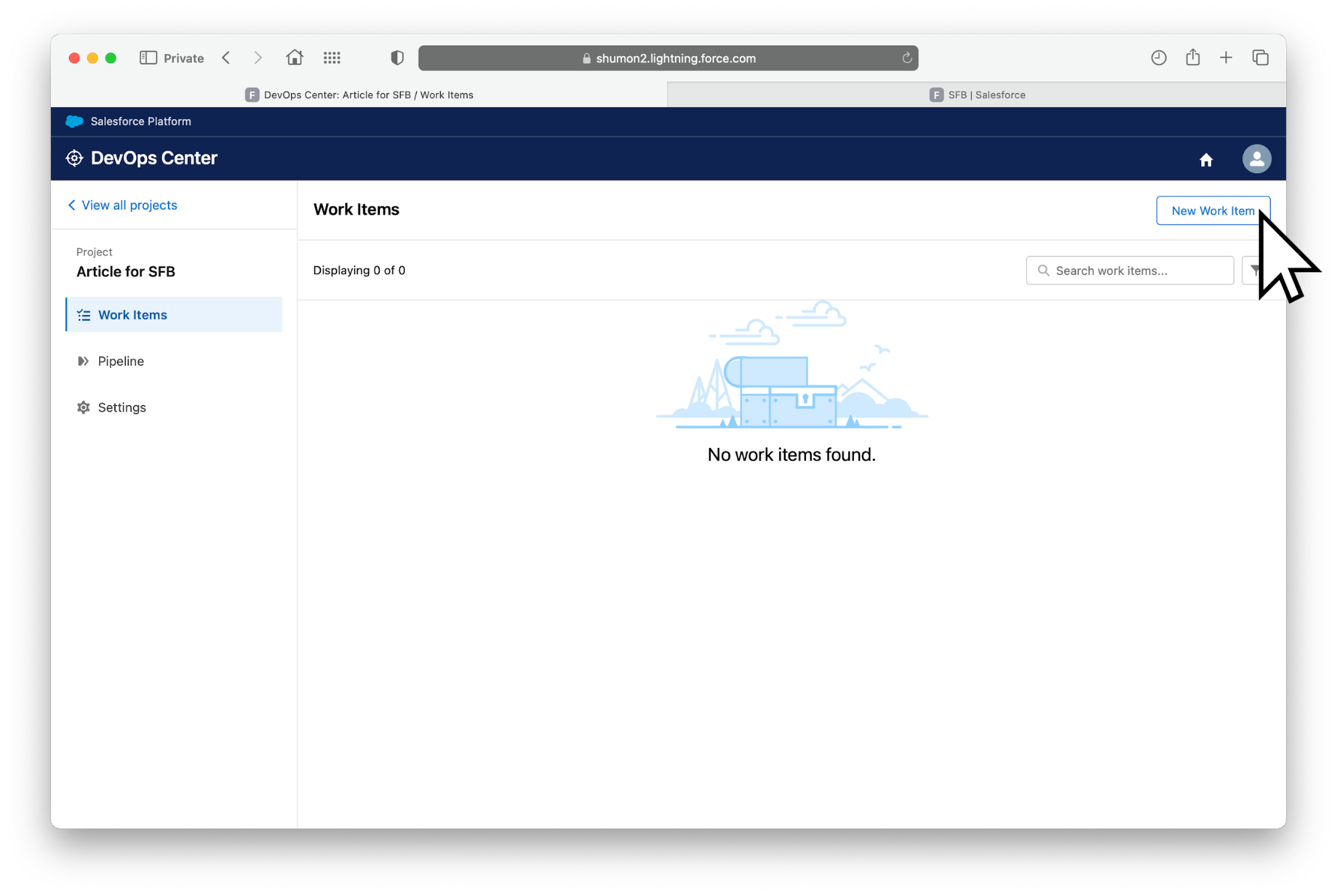This screenshot has width=1337, height=896.
Task: Click the DevOps Center logo icon
Action: tap(74, 158)
